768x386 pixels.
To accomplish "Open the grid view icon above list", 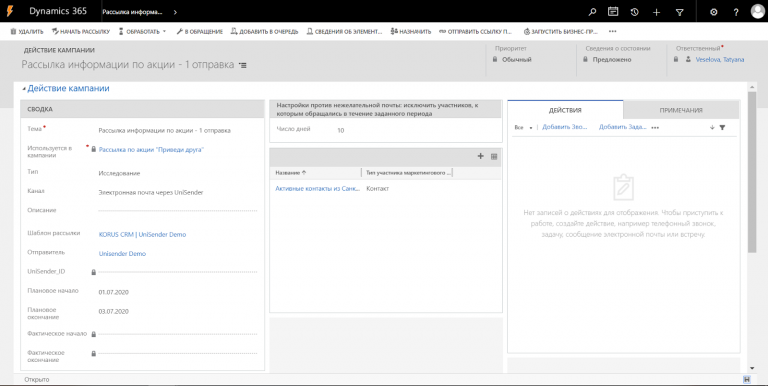I will (494, 157).
